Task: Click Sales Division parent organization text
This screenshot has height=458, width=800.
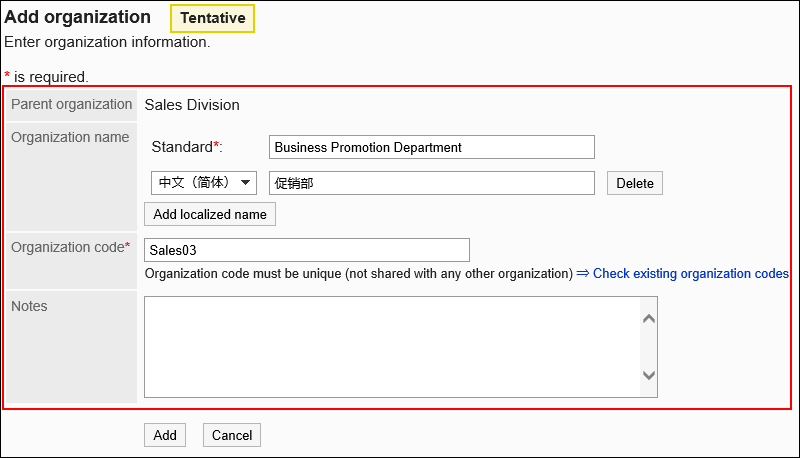Action: [192, 105]
